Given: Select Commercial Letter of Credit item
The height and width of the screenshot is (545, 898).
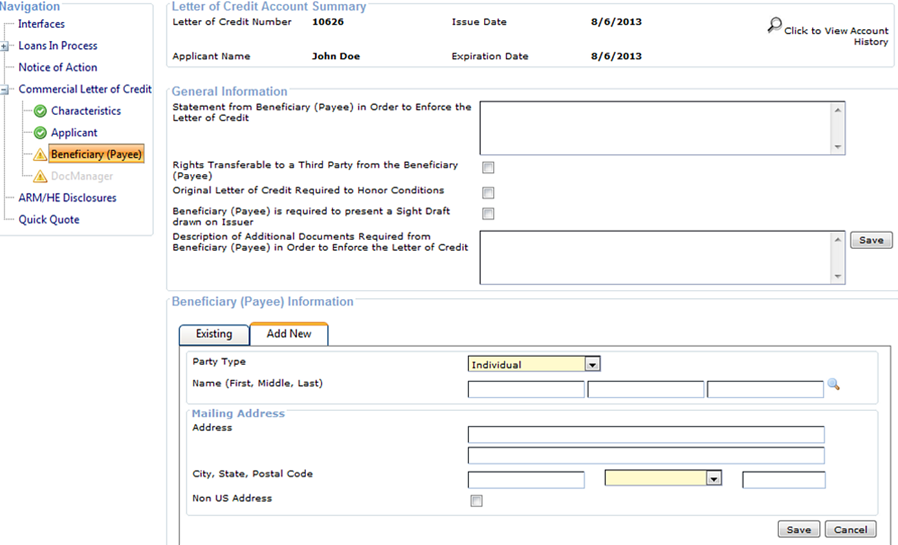Looking at the screenshot, I should [x=85, y=89].
